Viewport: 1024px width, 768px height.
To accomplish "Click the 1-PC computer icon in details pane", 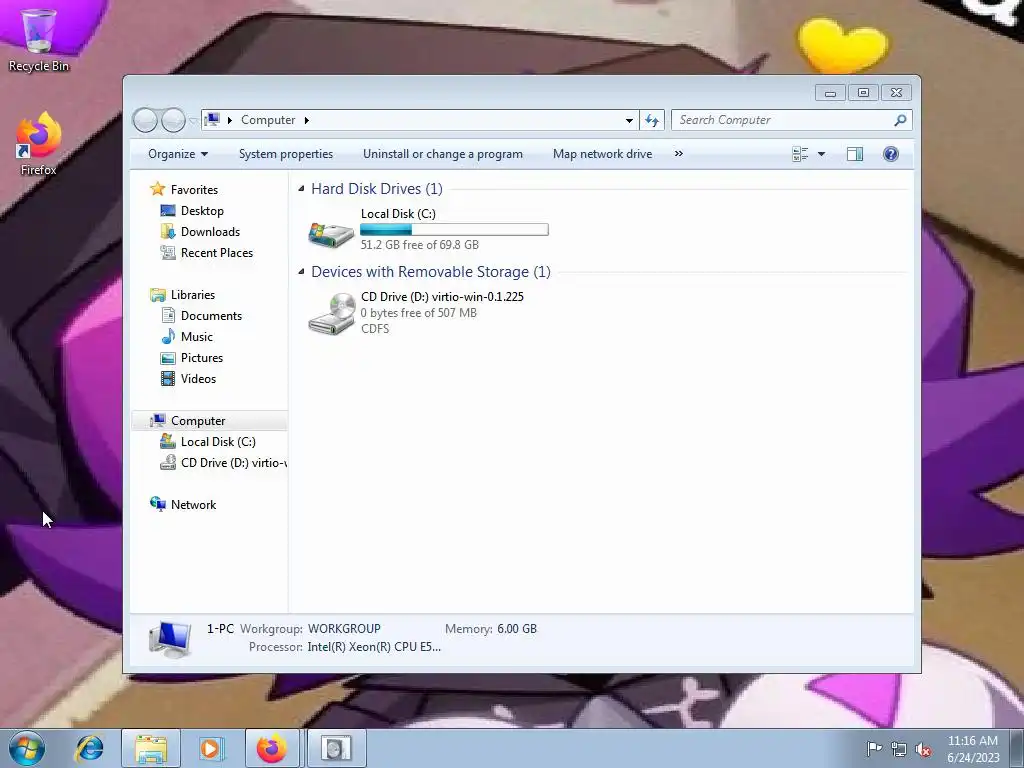I will [170, 639].
